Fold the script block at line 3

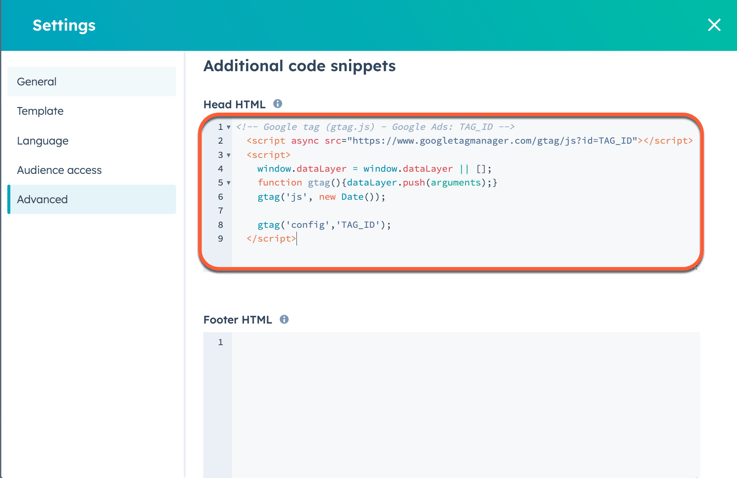pos(229,156)
